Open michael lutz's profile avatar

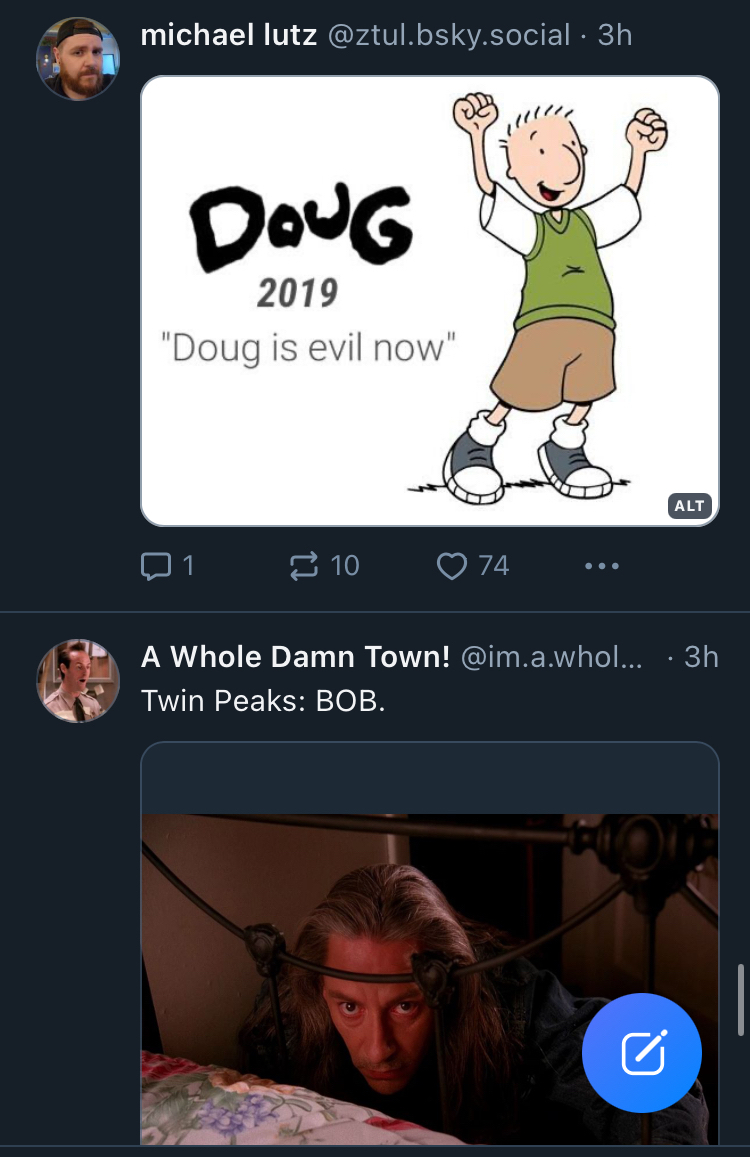[x=78, y=59]
